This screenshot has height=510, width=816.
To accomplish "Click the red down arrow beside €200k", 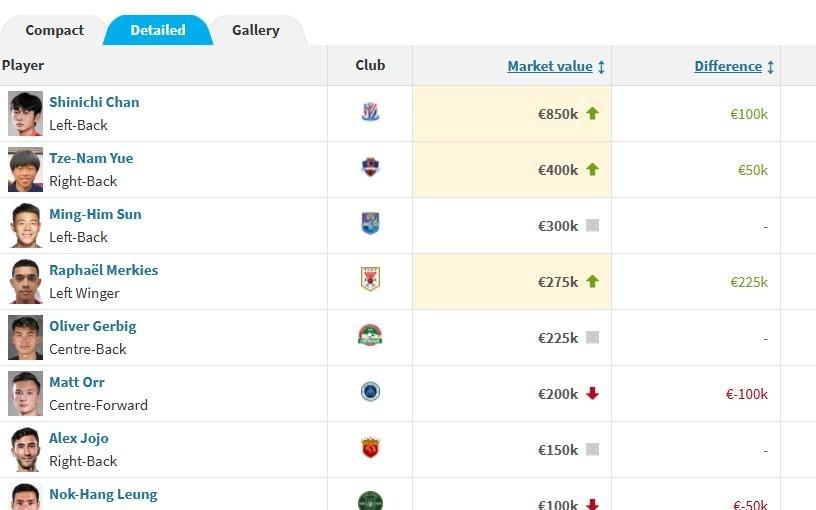I will coord(592,394).
